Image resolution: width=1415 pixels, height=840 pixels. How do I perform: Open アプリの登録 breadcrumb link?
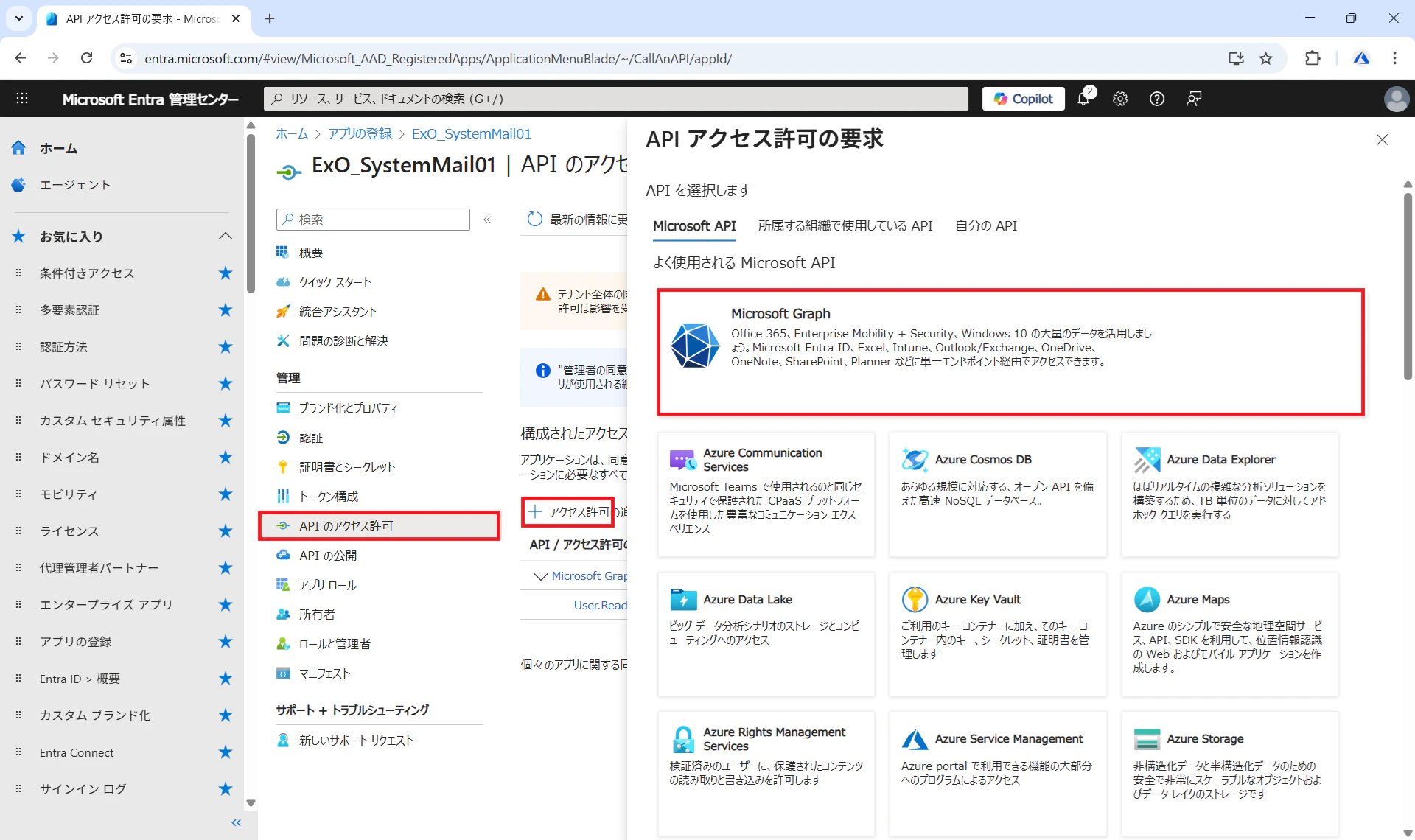point(360,133)
